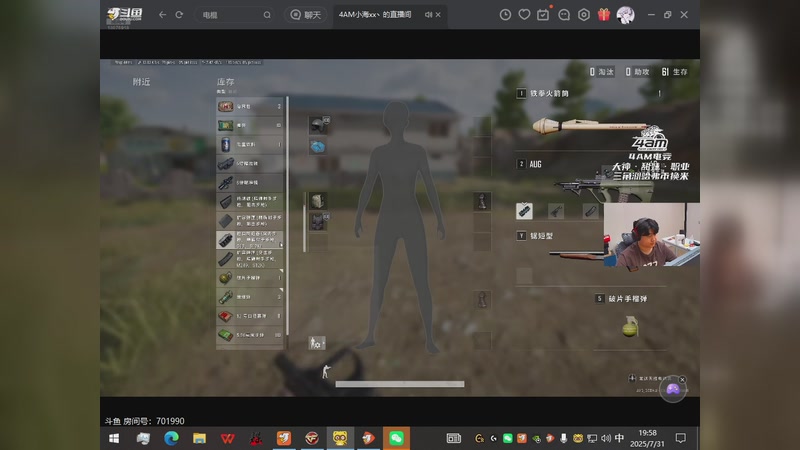This screenshot has height=450, width=800.
Task: Click the search magnifier icon
Action: (267, 15)
